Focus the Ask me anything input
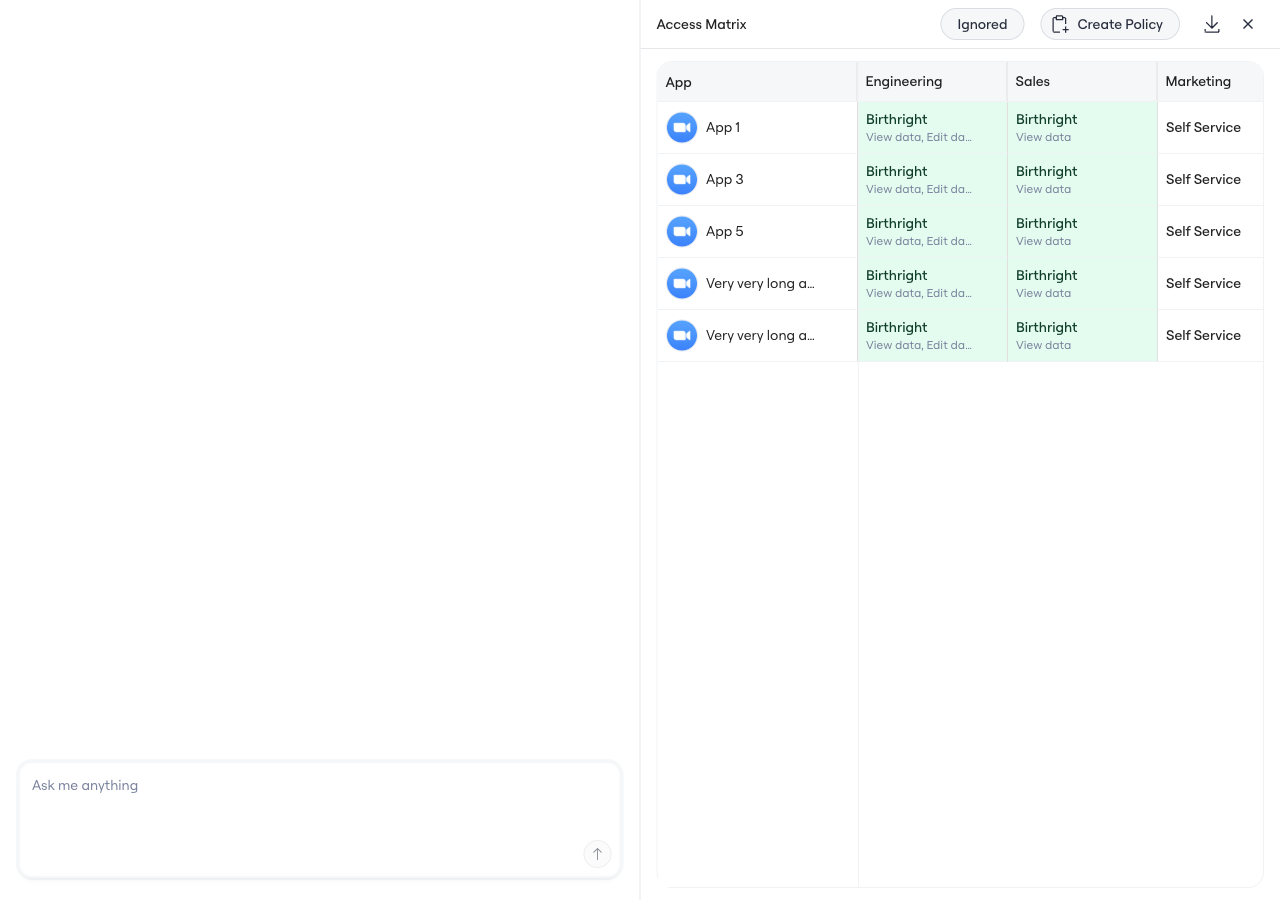 (320, 820)
